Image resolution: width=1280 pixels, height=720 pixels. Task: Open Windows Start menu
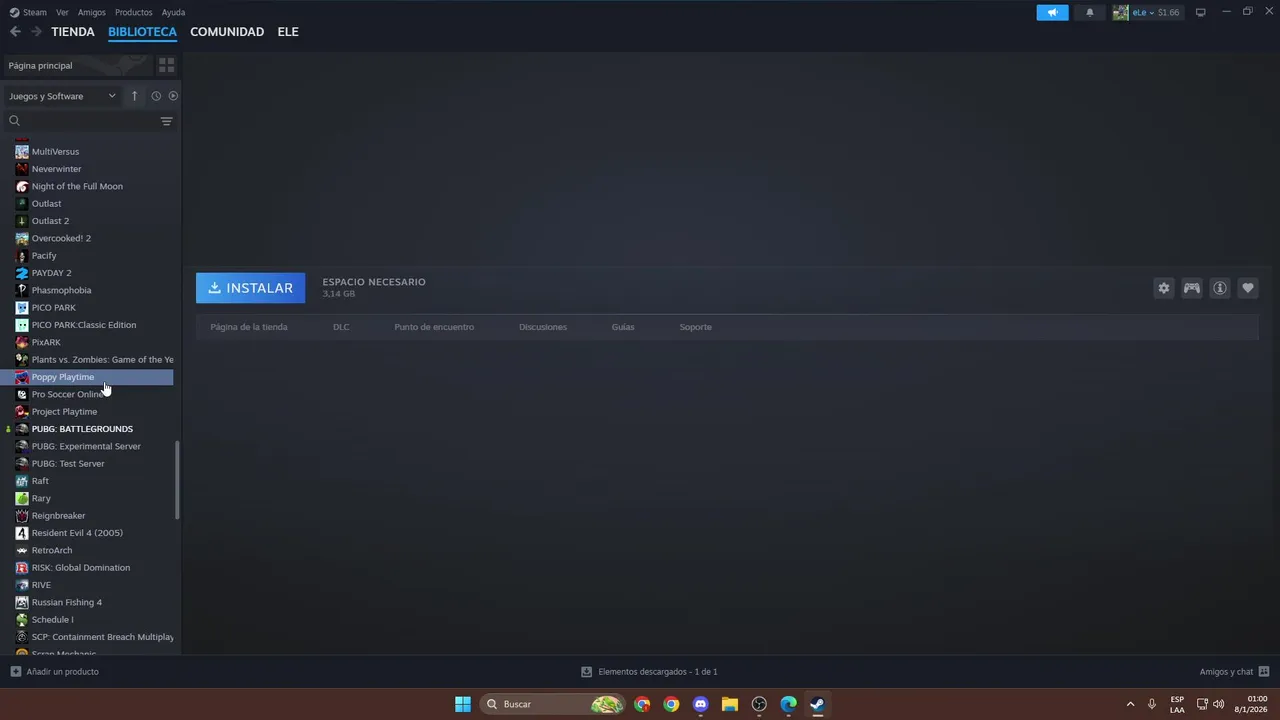pyautogui.click(x=463, y=704)
